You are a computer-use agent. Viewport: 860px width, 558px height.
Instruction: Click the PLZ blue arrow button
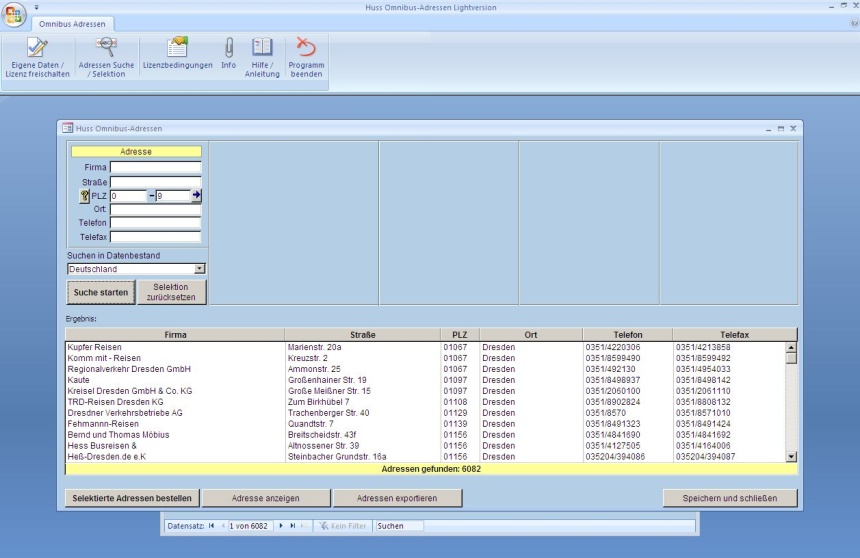[x=196, y=195]
